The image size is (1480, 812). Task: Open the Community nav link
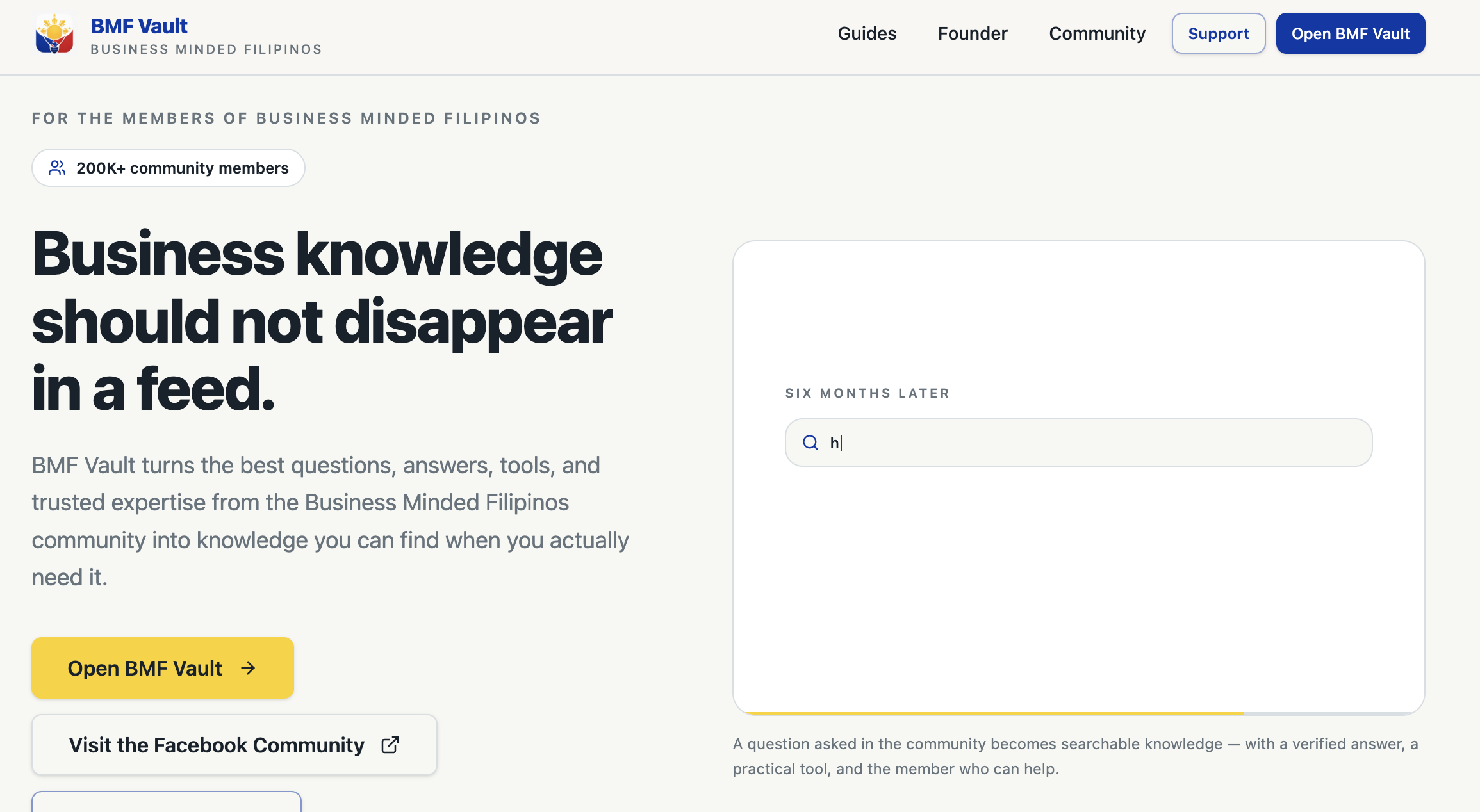coord(1097,33)
